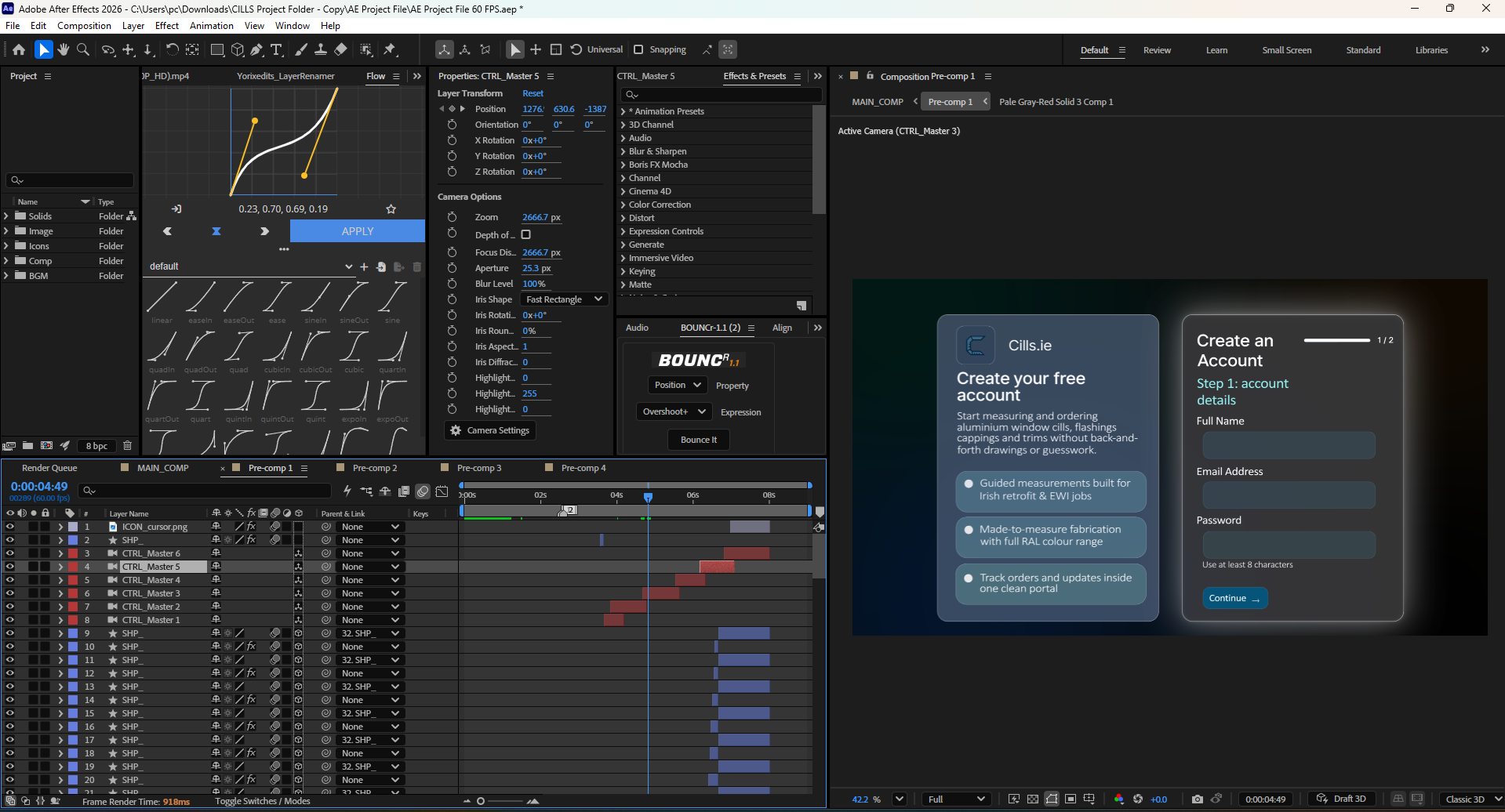Open BOUNCr Position dropdown
The height and width of the screenshot is (812, 1505).
click(x=678, y=385)
